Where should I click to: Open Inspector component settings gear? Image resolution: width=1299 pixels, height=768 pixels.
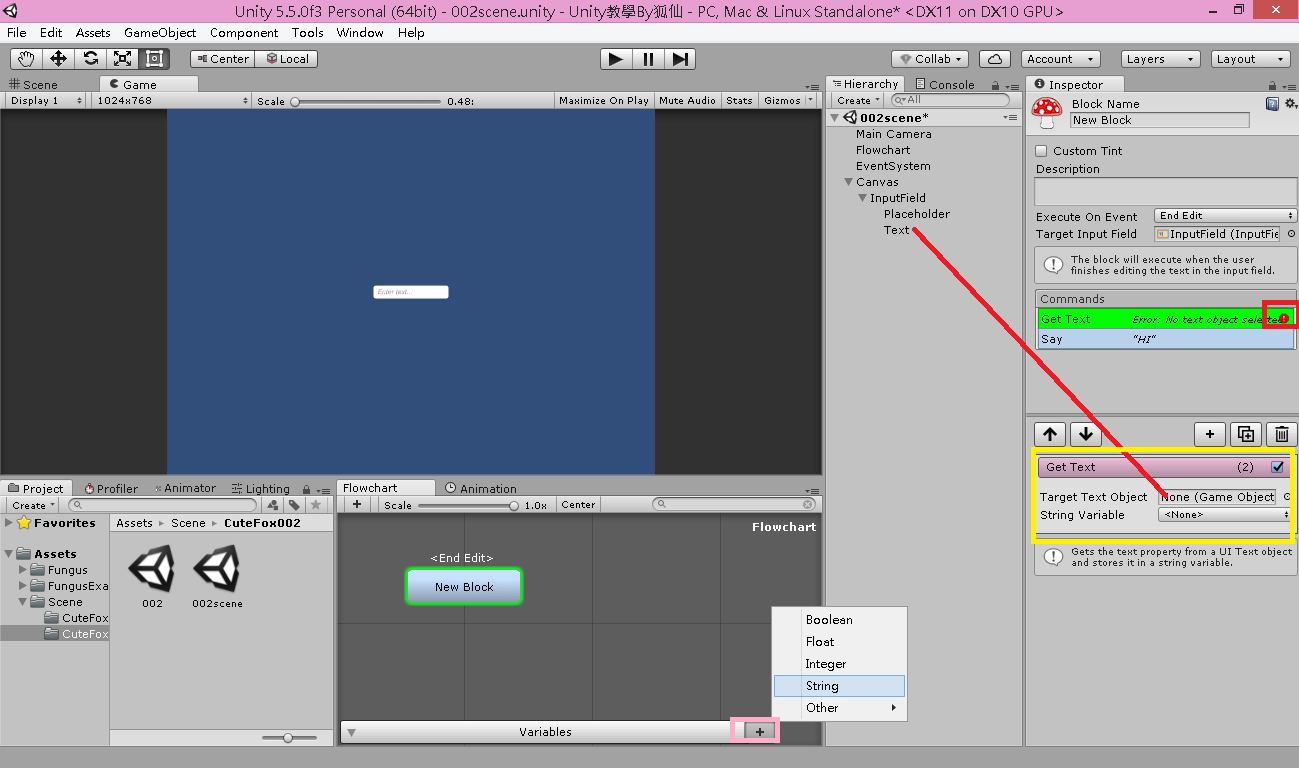point(1290,103)
